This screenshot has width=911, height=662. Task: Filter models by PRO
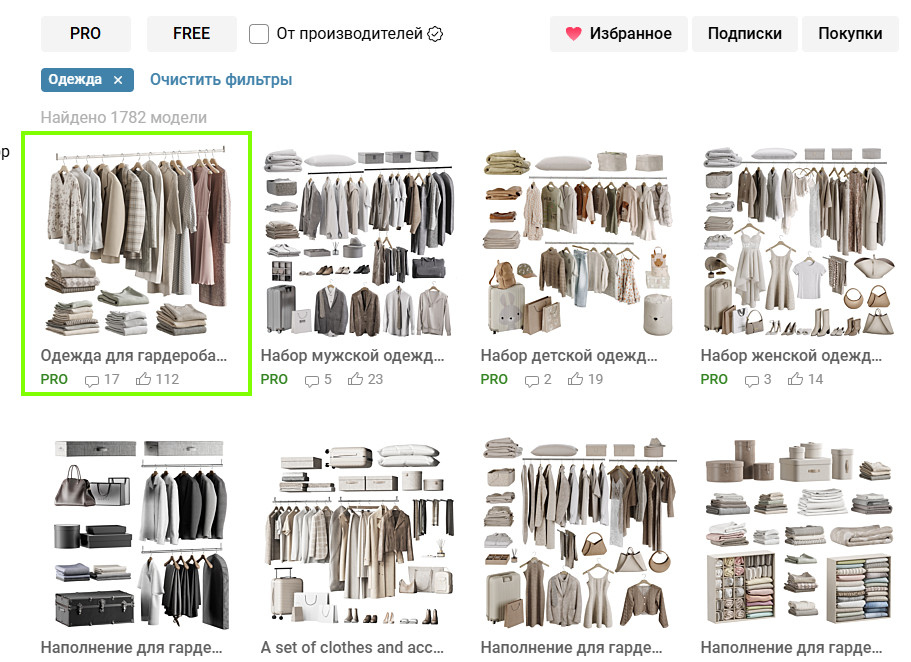(85, 34)
